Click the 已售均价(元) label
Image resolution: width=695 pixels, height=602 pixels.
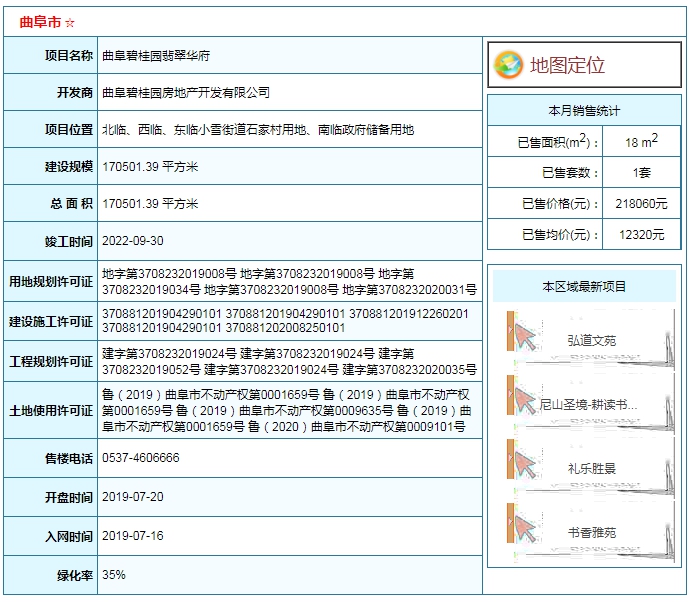tap(560, 235)
